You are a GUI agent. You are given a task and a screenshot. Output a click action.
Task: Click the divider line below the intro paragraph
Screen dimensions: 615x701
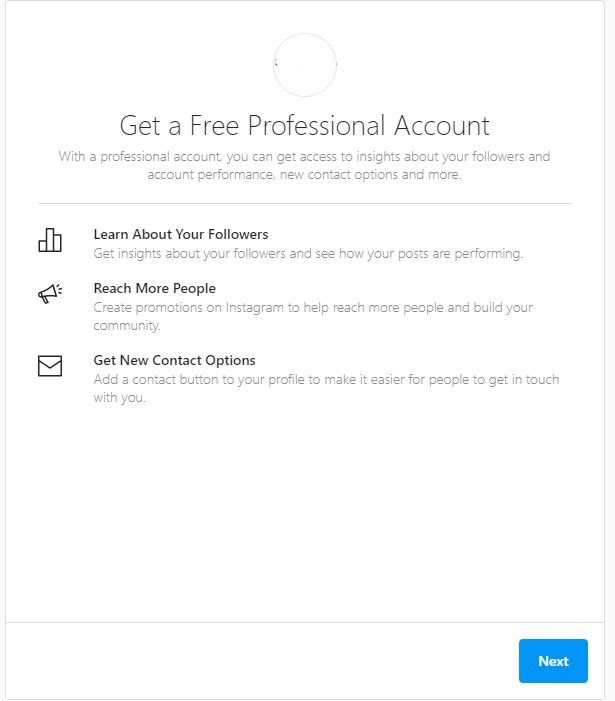coord(305,204)
